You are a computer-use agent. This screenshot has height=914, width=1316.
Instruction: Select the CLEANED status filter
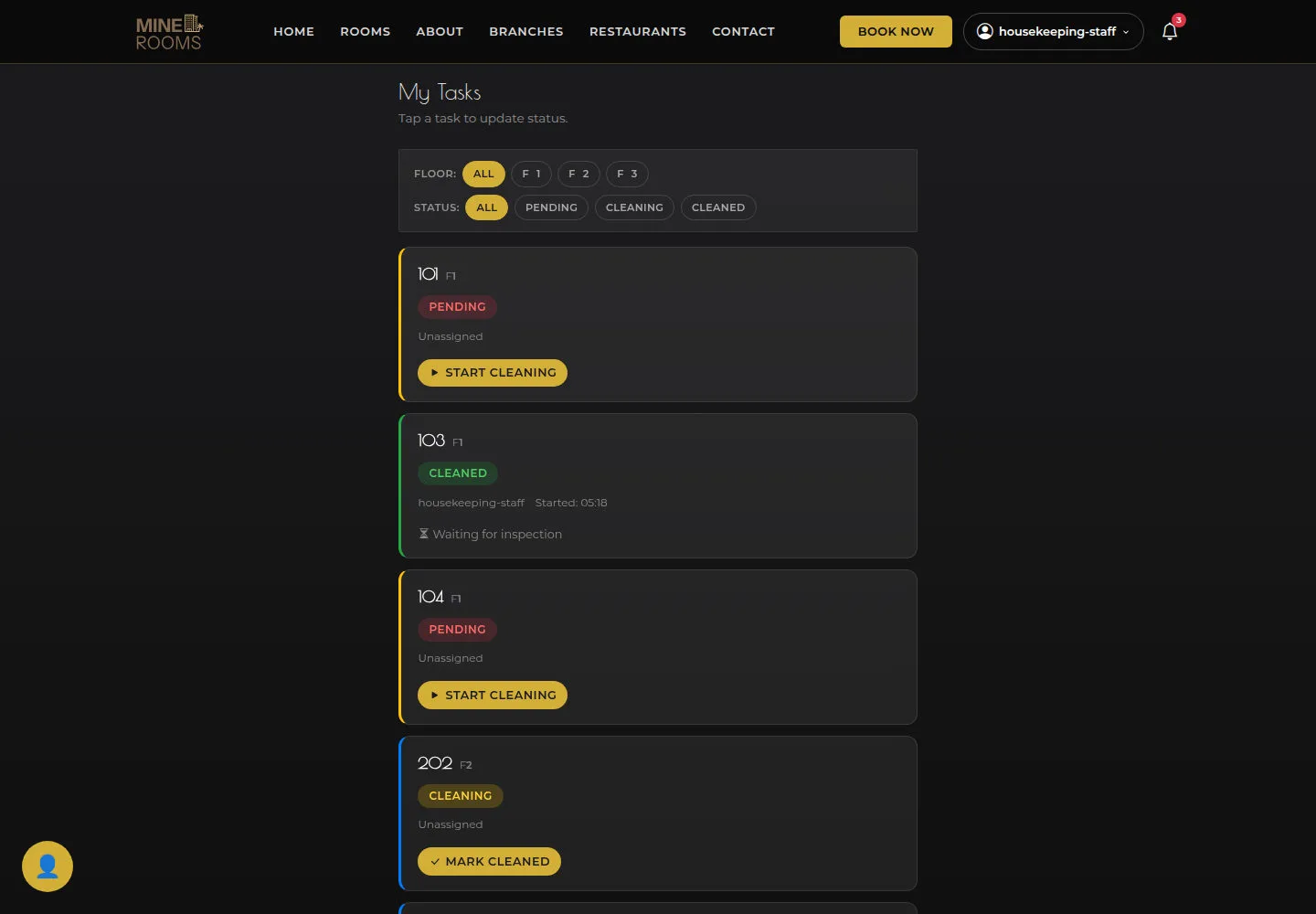coord(718,207)
